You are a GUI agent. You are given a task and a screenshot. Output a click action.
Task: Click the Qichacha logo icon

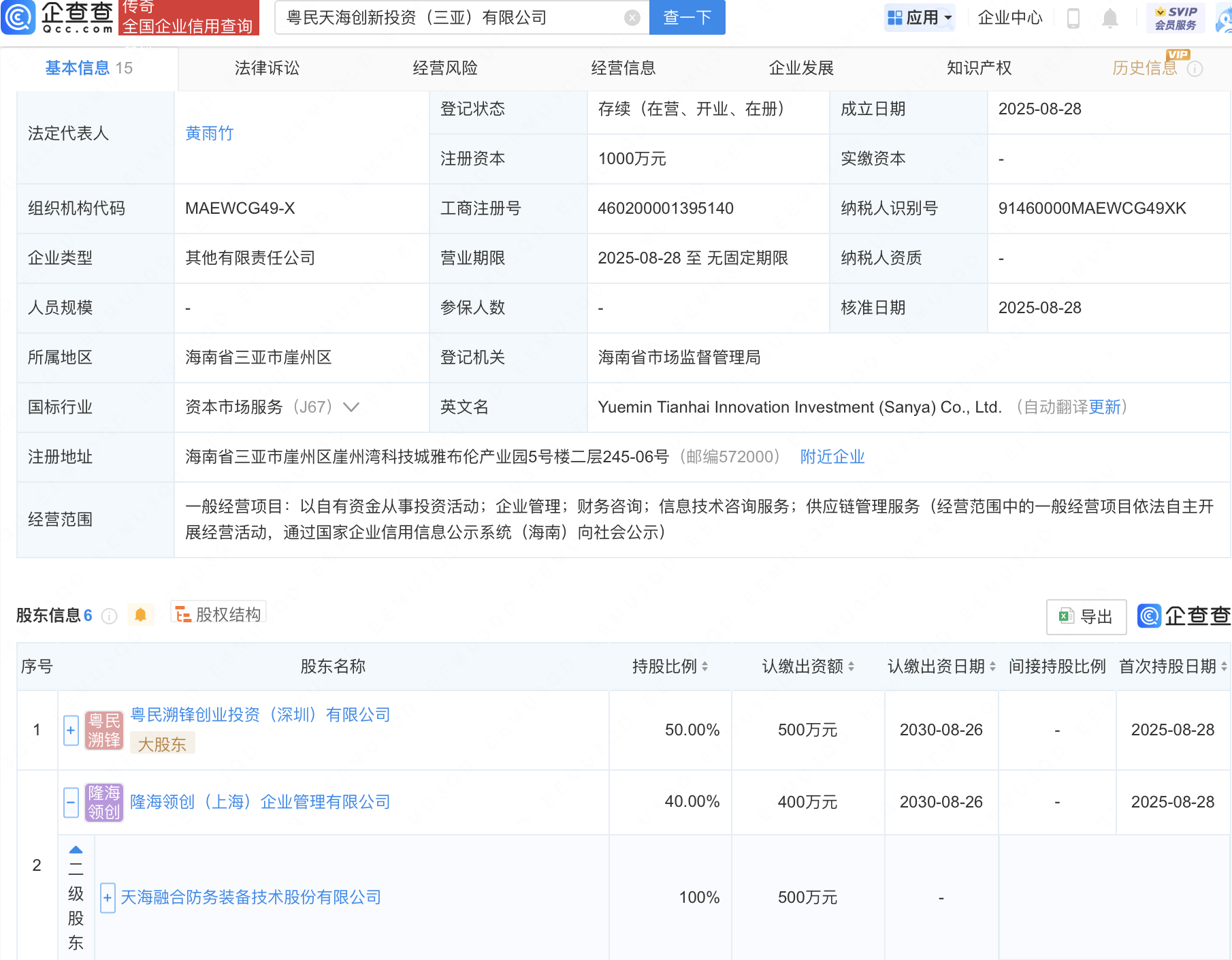point(18,17)
